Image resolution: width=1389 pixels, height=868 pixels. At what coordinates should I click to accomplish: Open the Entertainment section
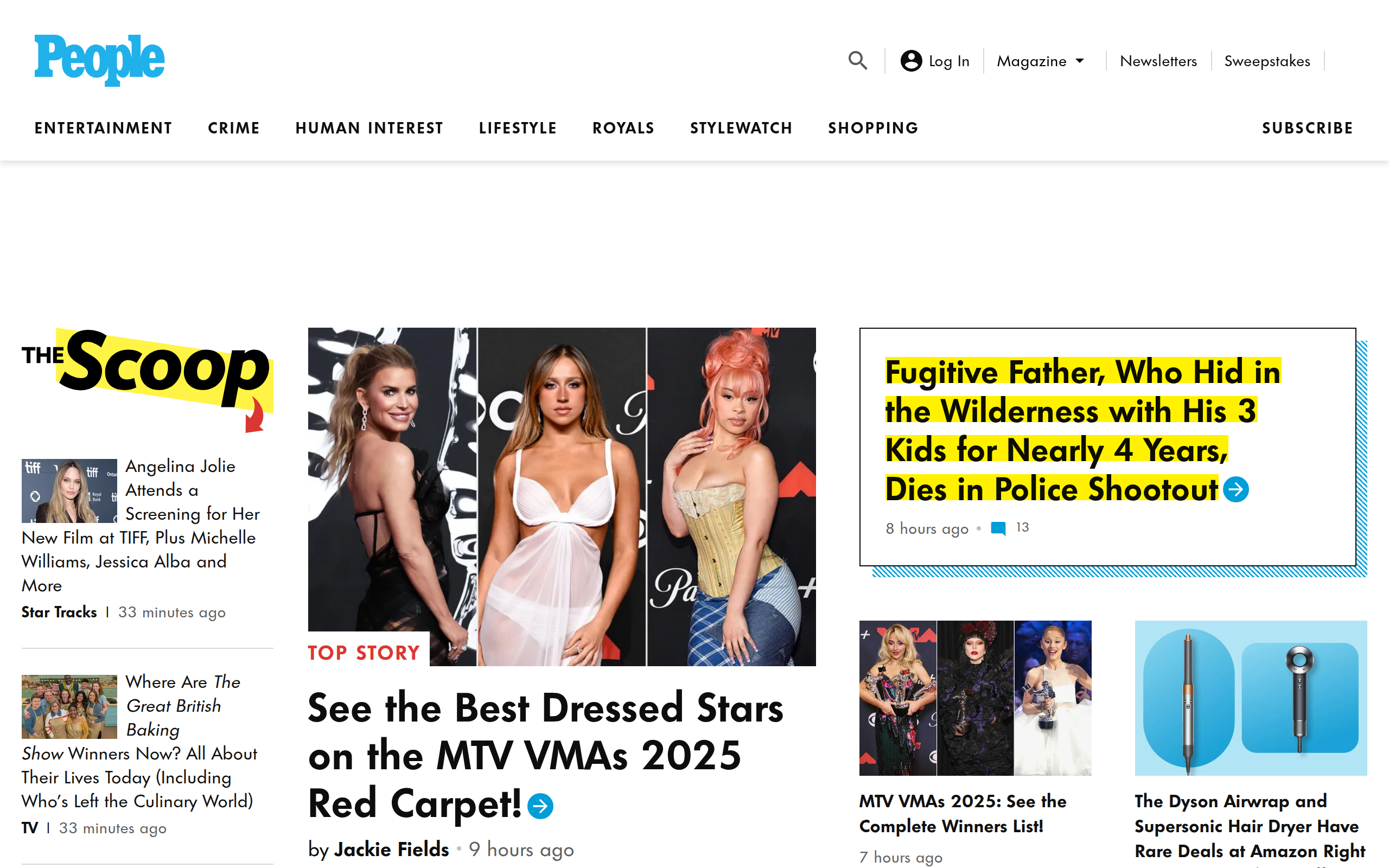[x=103, y=128]
